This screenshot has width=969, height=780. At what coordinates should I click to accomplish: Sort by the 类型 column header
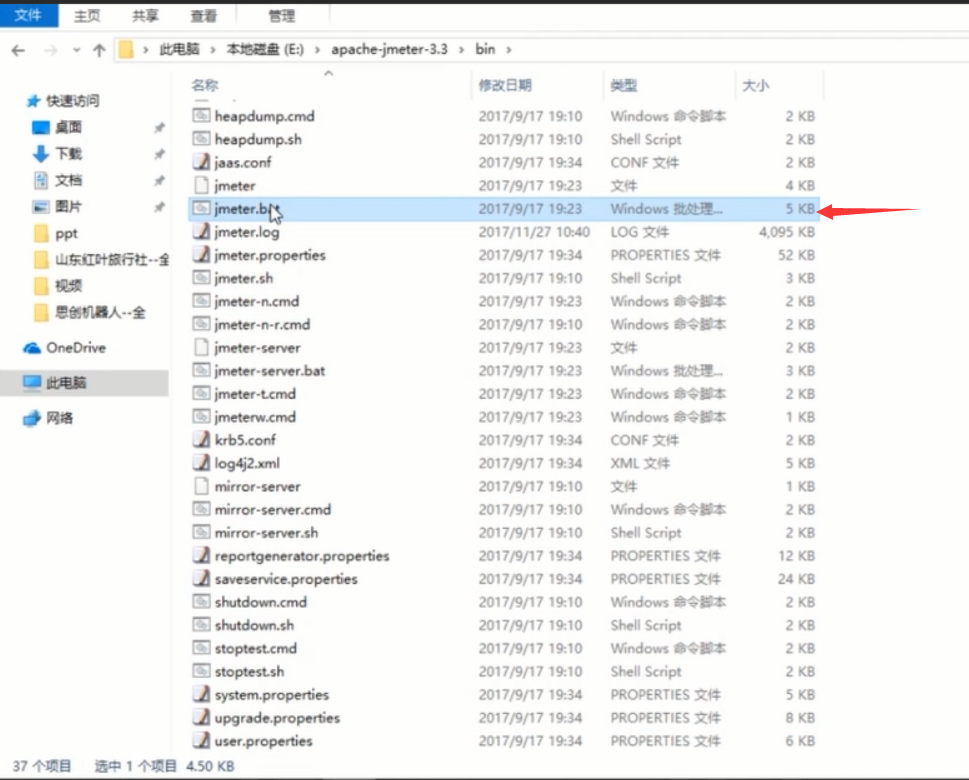624,85
